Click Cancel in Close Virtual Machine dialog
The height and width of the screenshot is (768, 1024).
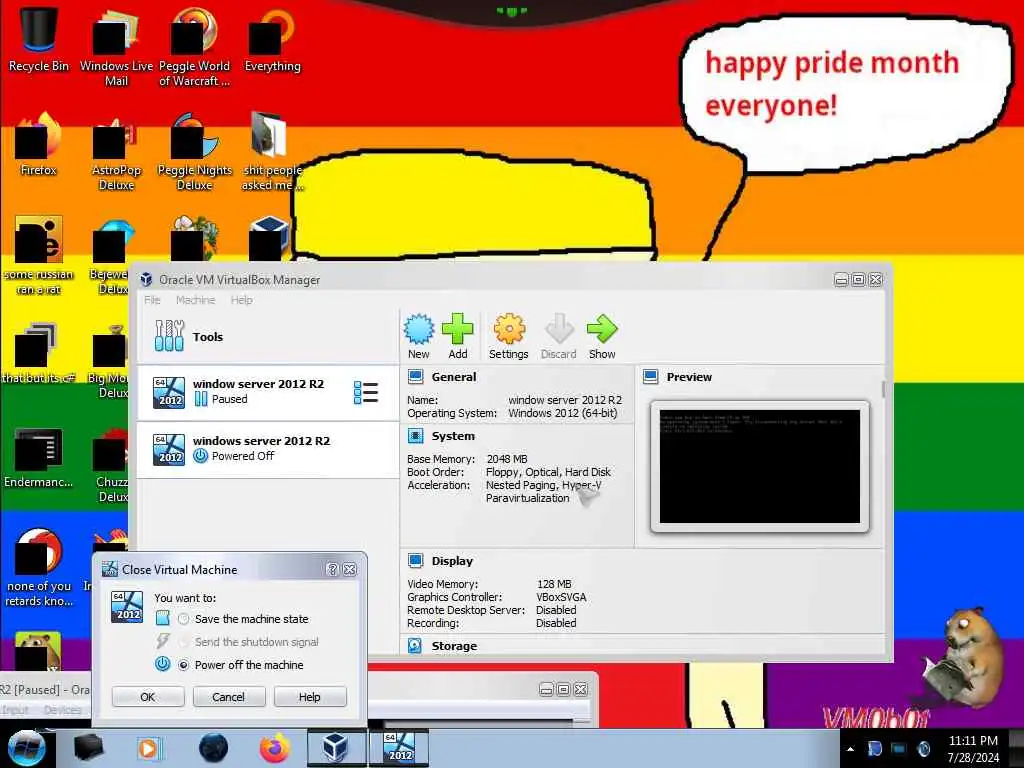click(229, 697)
